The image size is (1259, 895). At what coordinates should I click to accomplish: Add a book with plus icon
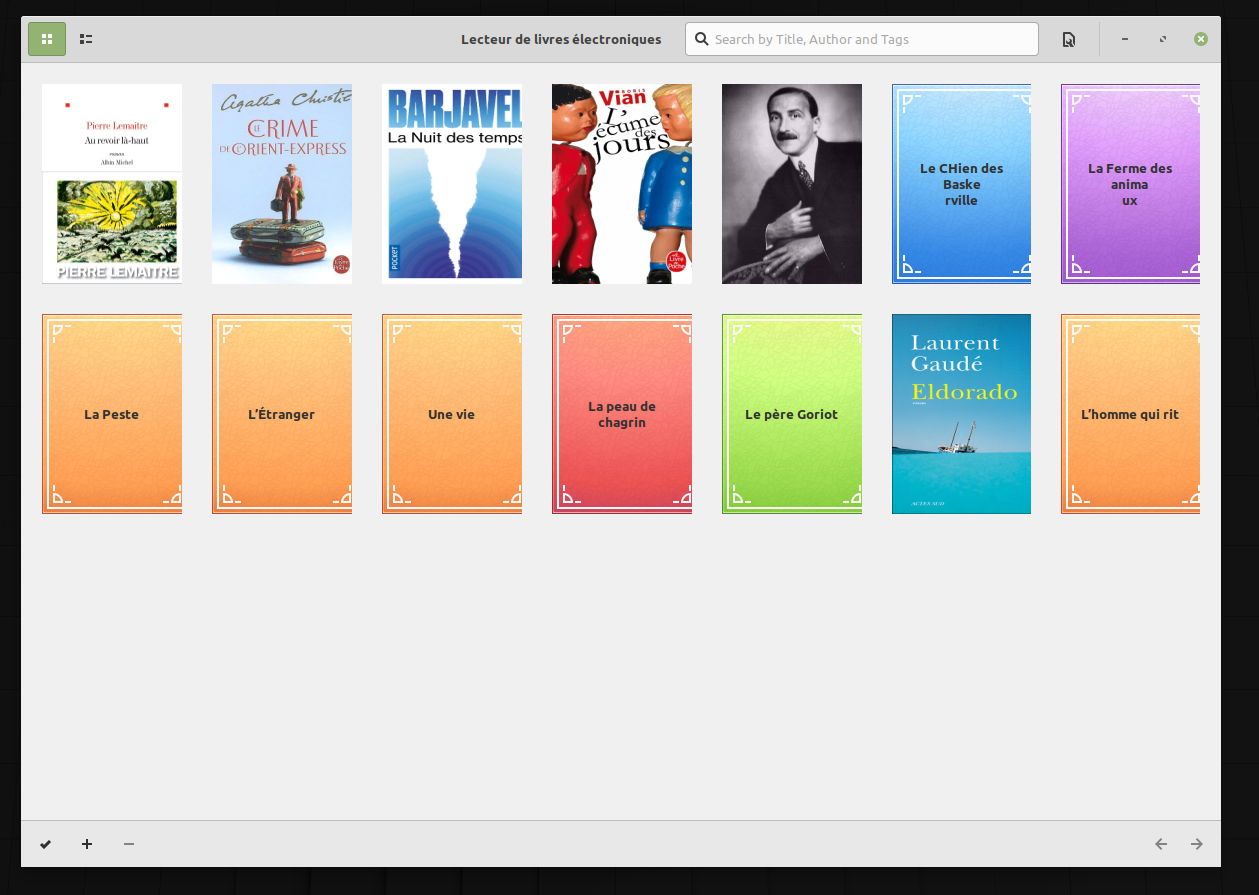click(87, 844)
